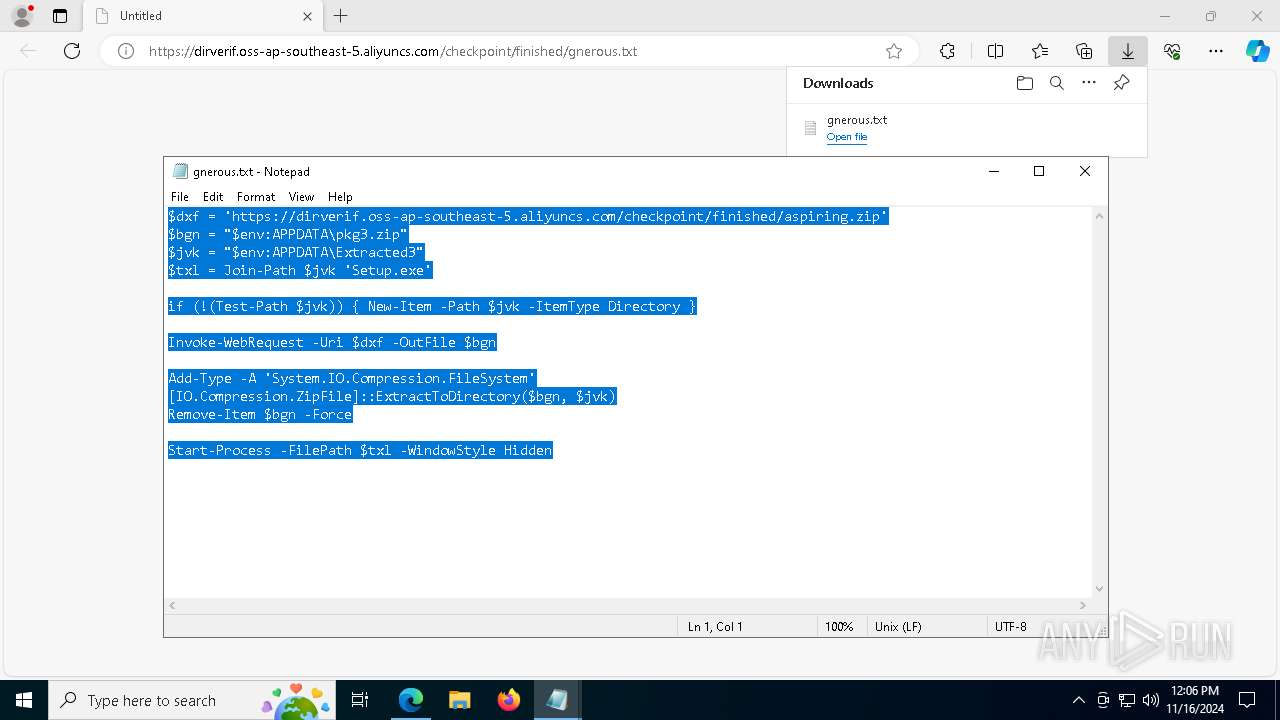The width and height of the screenshot is (1280, 720).
Task: Open the Notepad Format menu
Action: [256, 197]
